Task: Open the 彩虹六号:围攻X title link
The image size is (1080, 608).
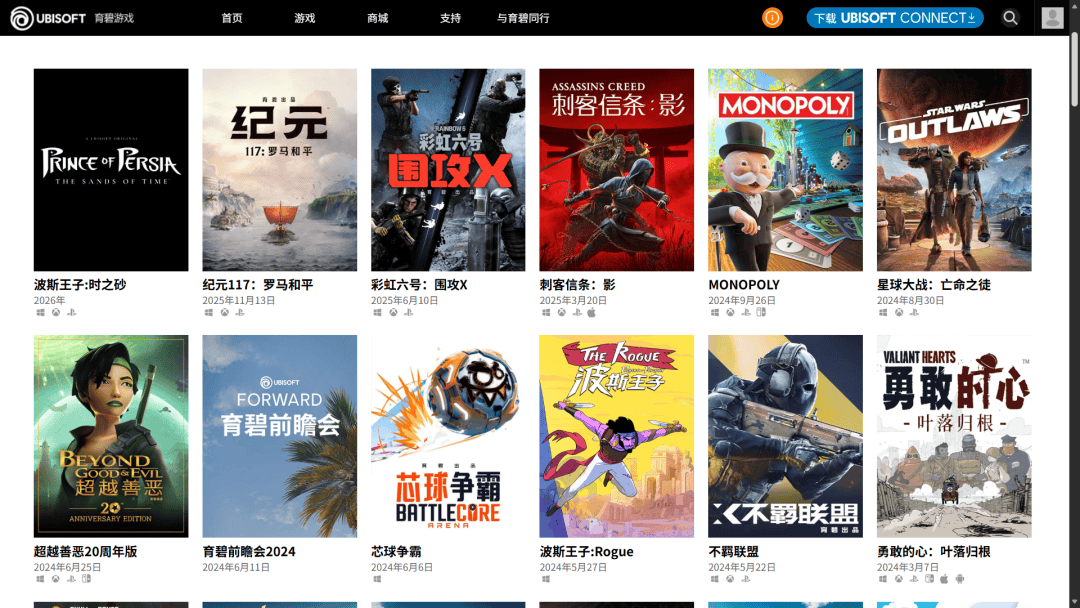Action: click(x=418, y=285)
